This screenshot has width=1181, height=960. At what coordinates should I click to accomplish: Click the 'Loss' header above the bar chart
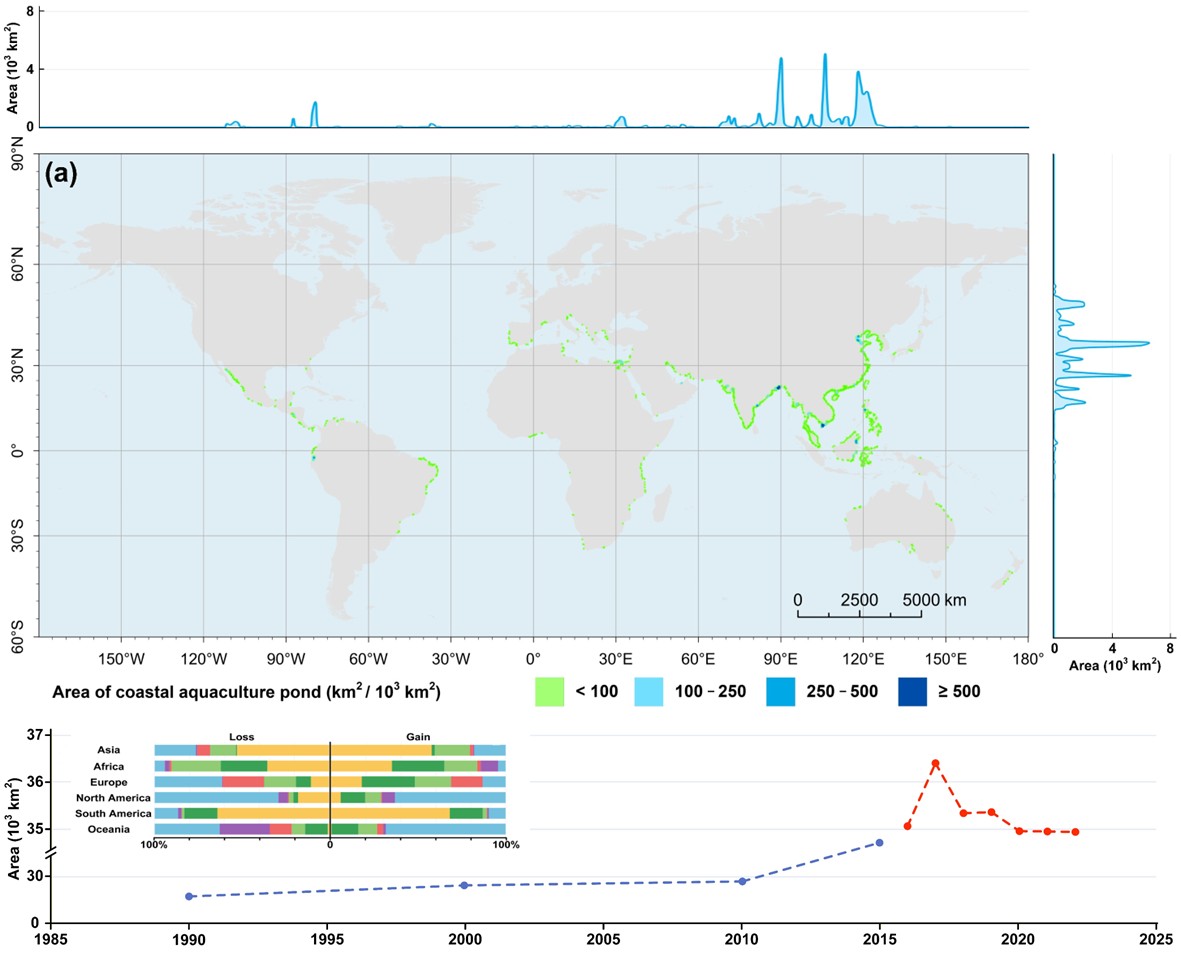pos(241,737)
